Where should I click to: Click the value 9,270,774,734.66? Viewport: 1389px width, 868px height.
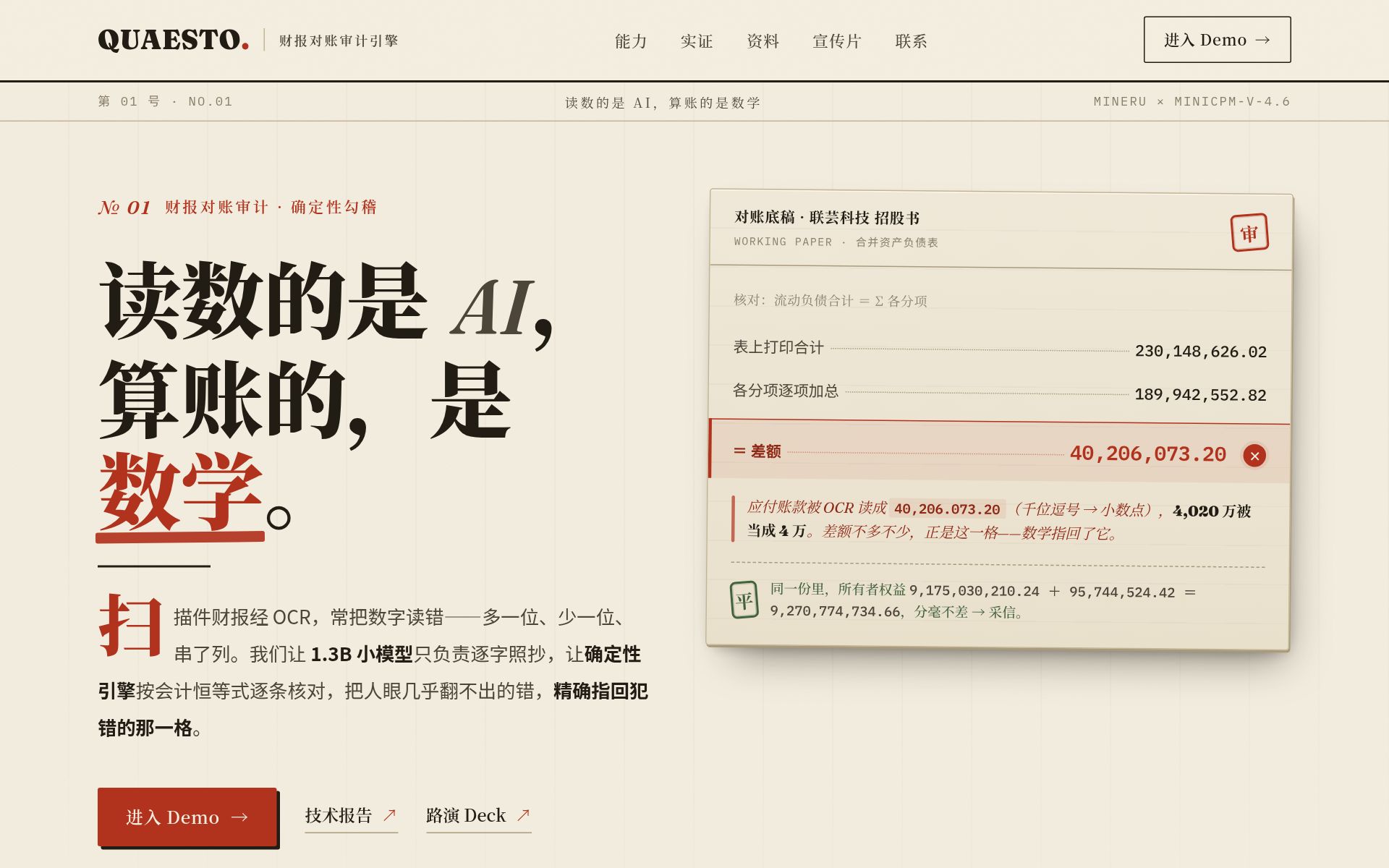point(835,611)
